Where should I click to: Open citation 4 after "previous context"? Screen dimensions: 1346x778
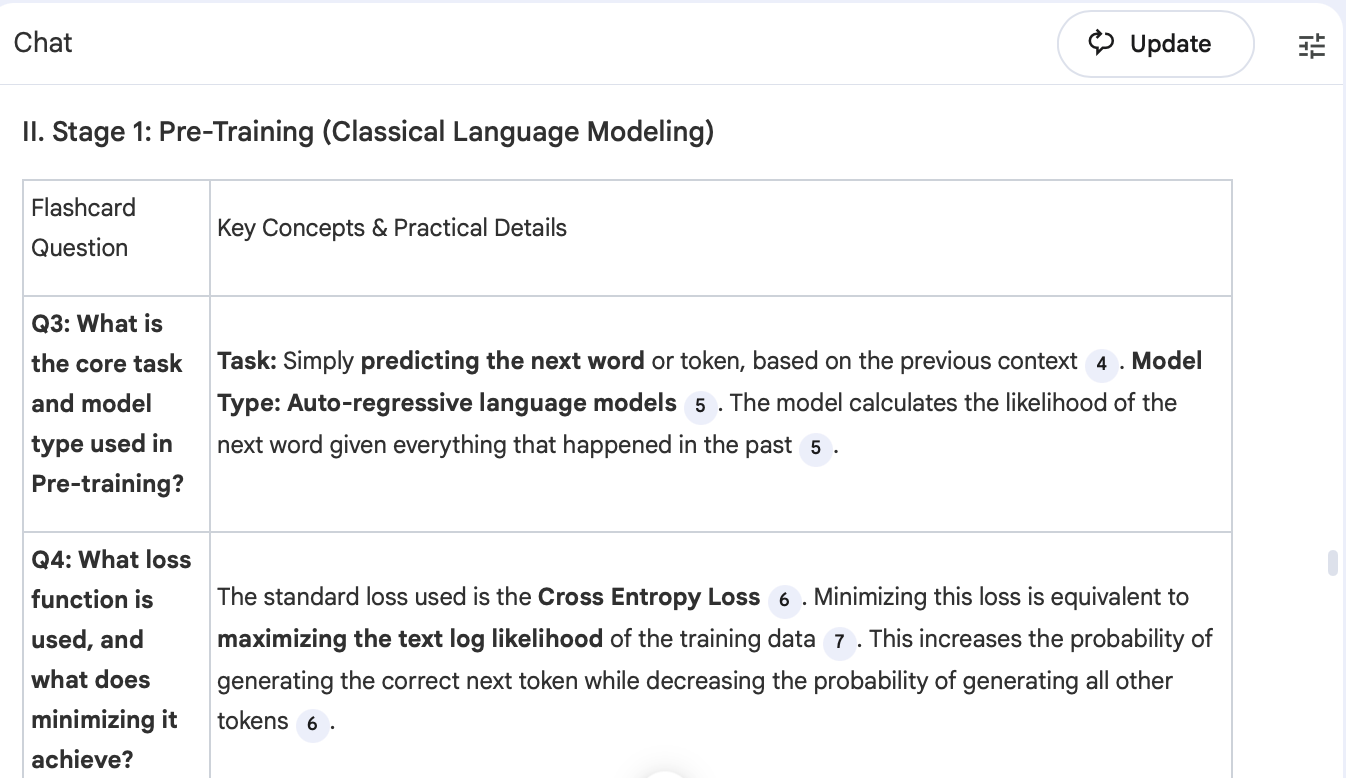1101,366
